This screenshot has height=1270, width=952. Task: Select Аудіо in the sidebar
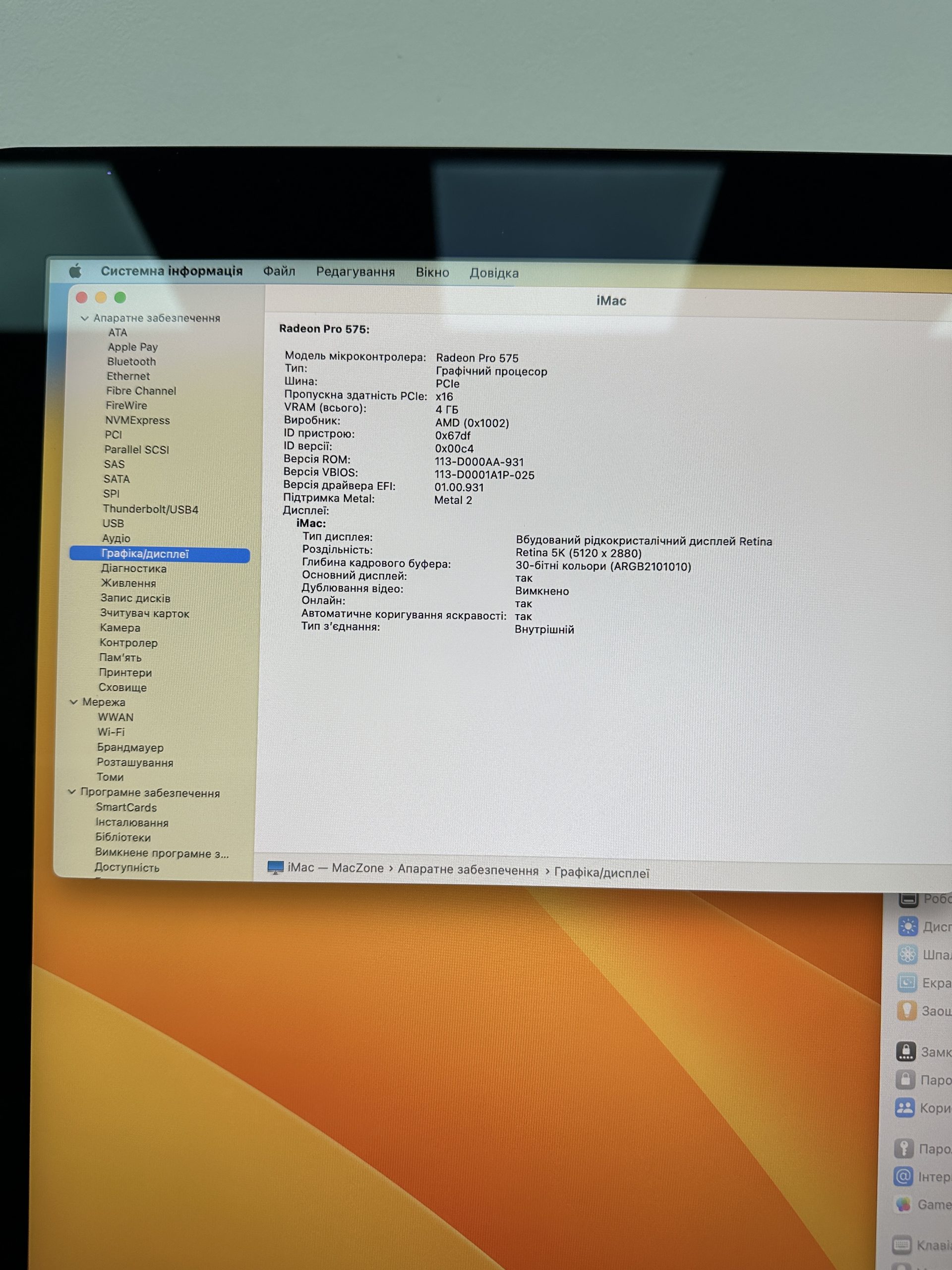pos(116,539)
